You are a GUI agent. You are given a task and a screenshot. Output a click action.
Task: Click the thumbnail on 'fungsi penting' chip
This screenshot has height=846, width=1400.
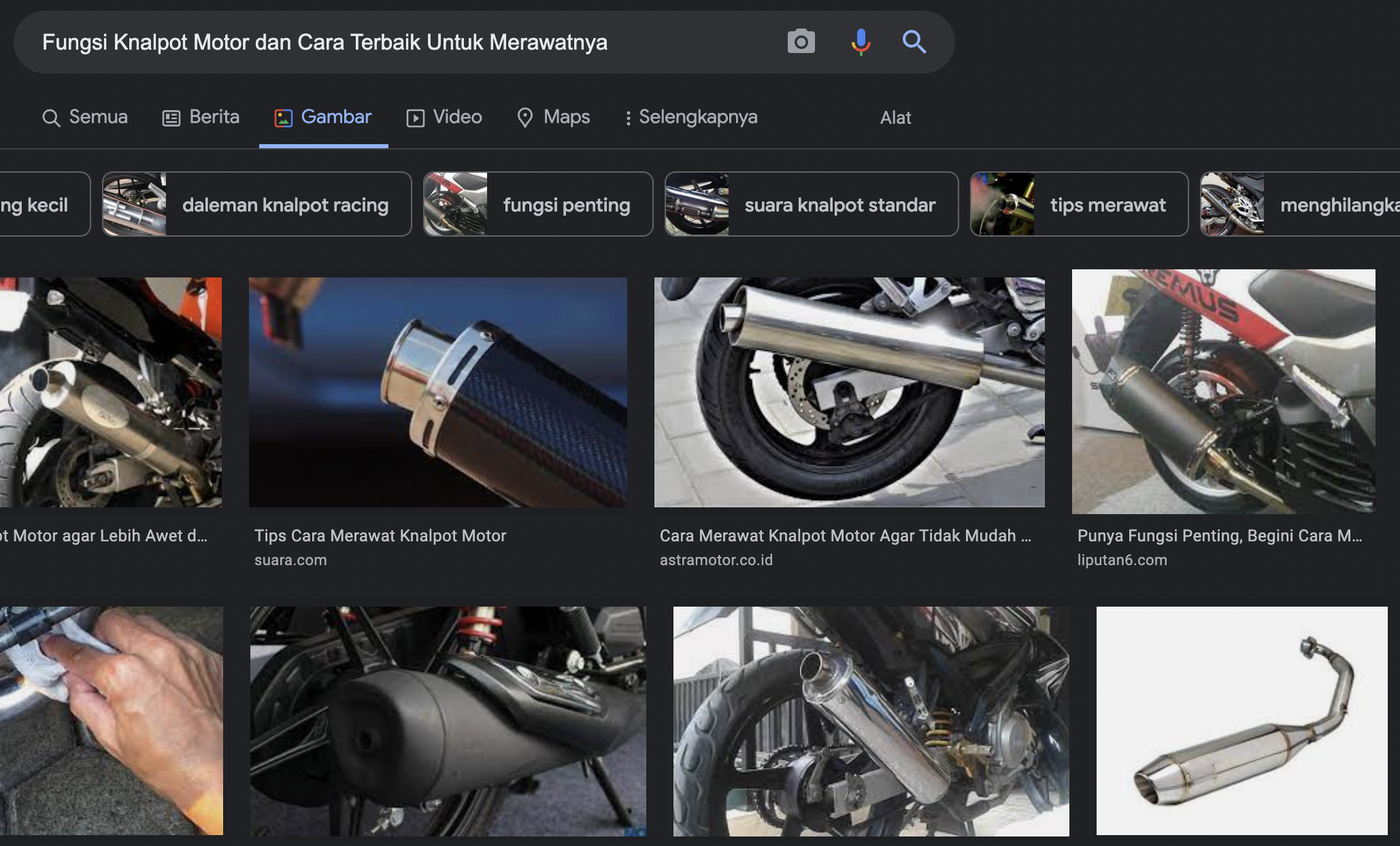coord(455,204)
